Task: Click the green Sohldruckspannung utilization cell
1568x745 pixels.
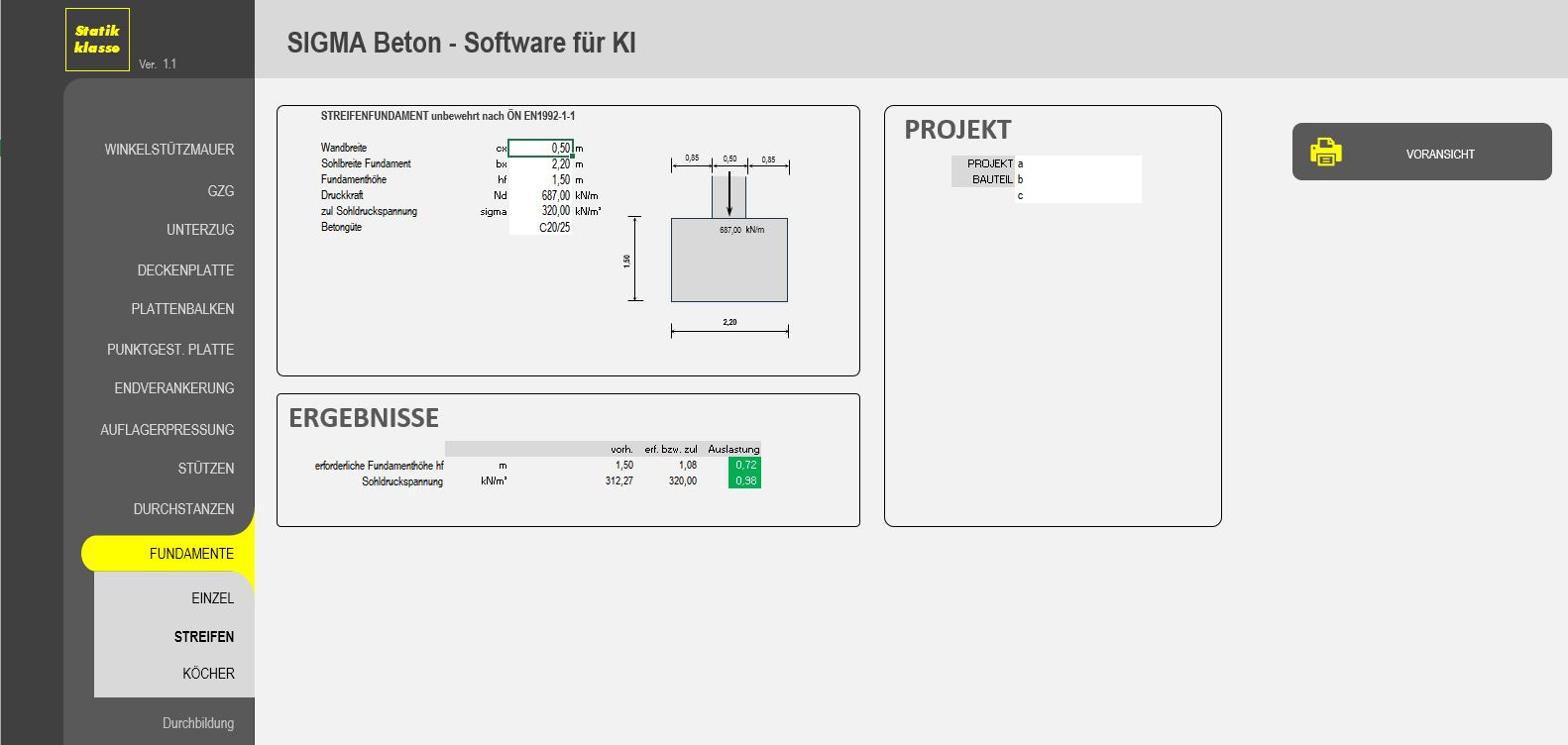Action: 744,481
